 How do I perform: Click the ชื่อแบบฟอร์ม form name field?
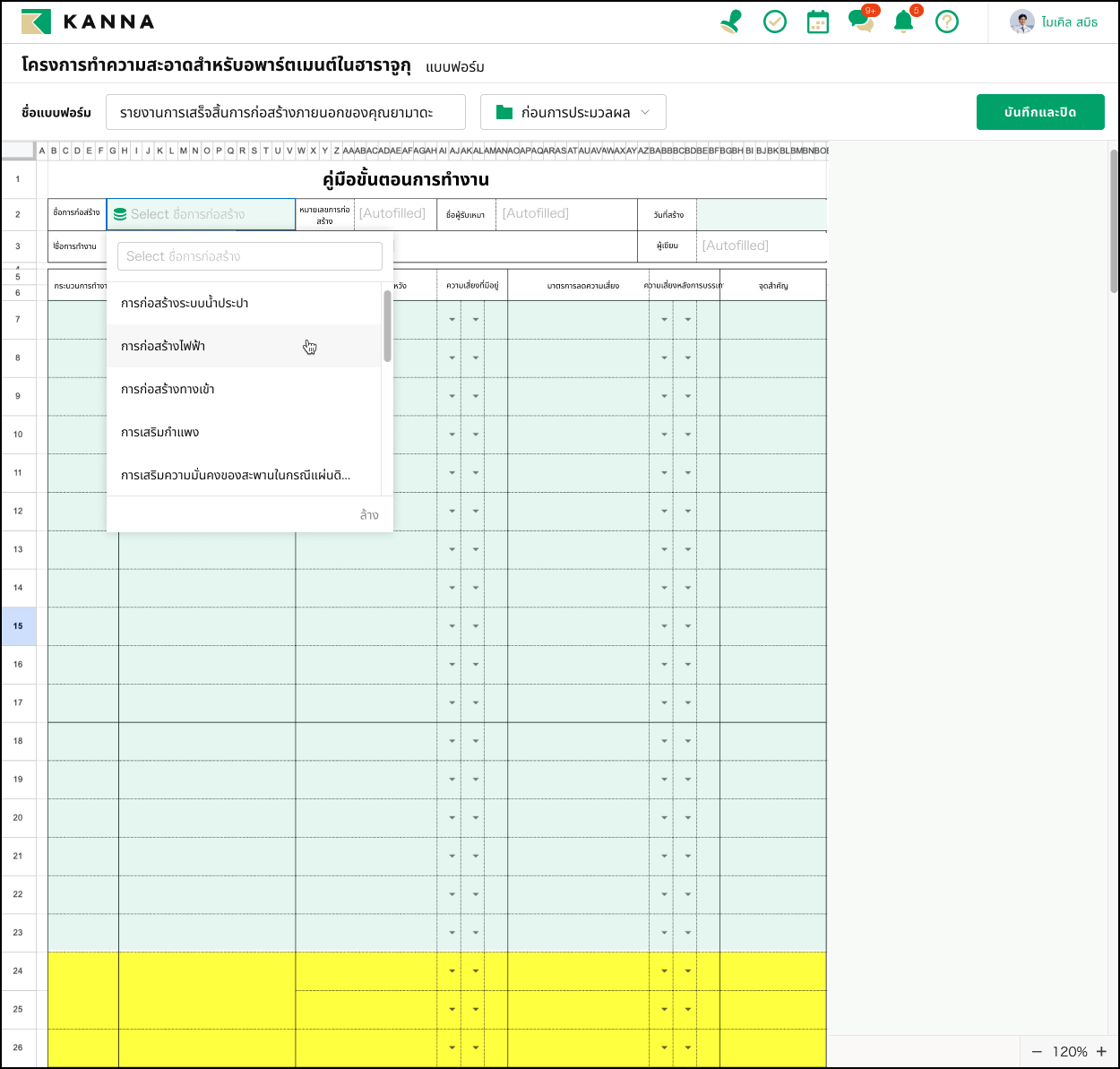pyautogui.click(x=285, y=112)
